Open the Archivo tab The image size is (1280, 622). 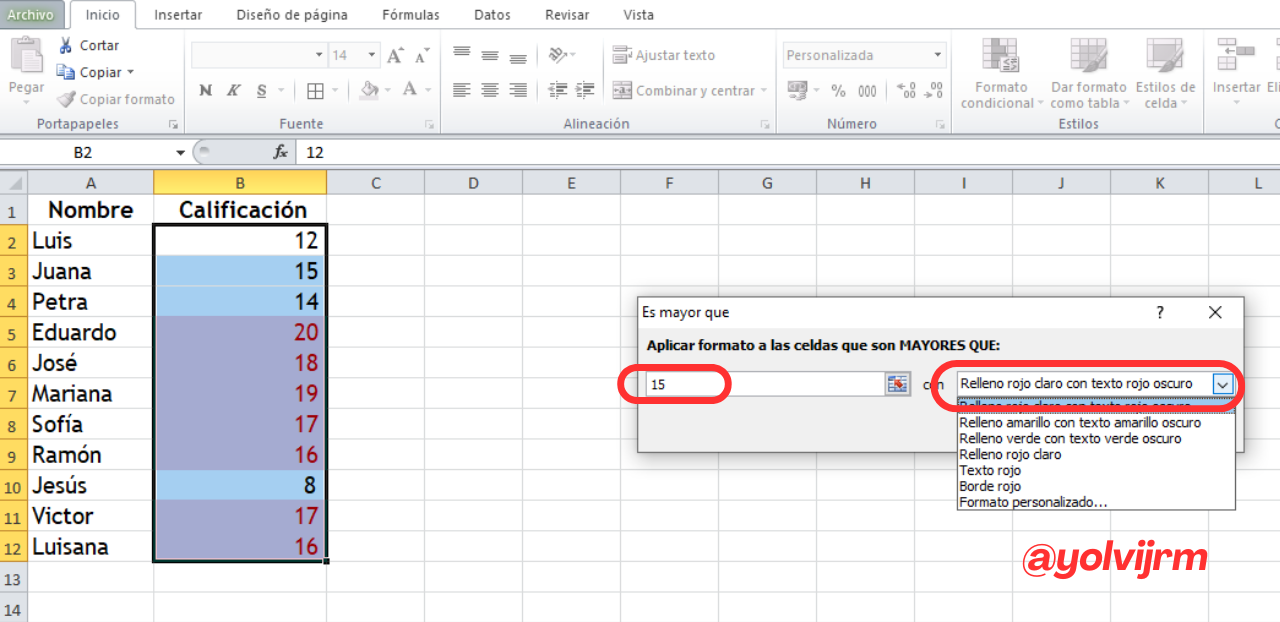[31, 14]
